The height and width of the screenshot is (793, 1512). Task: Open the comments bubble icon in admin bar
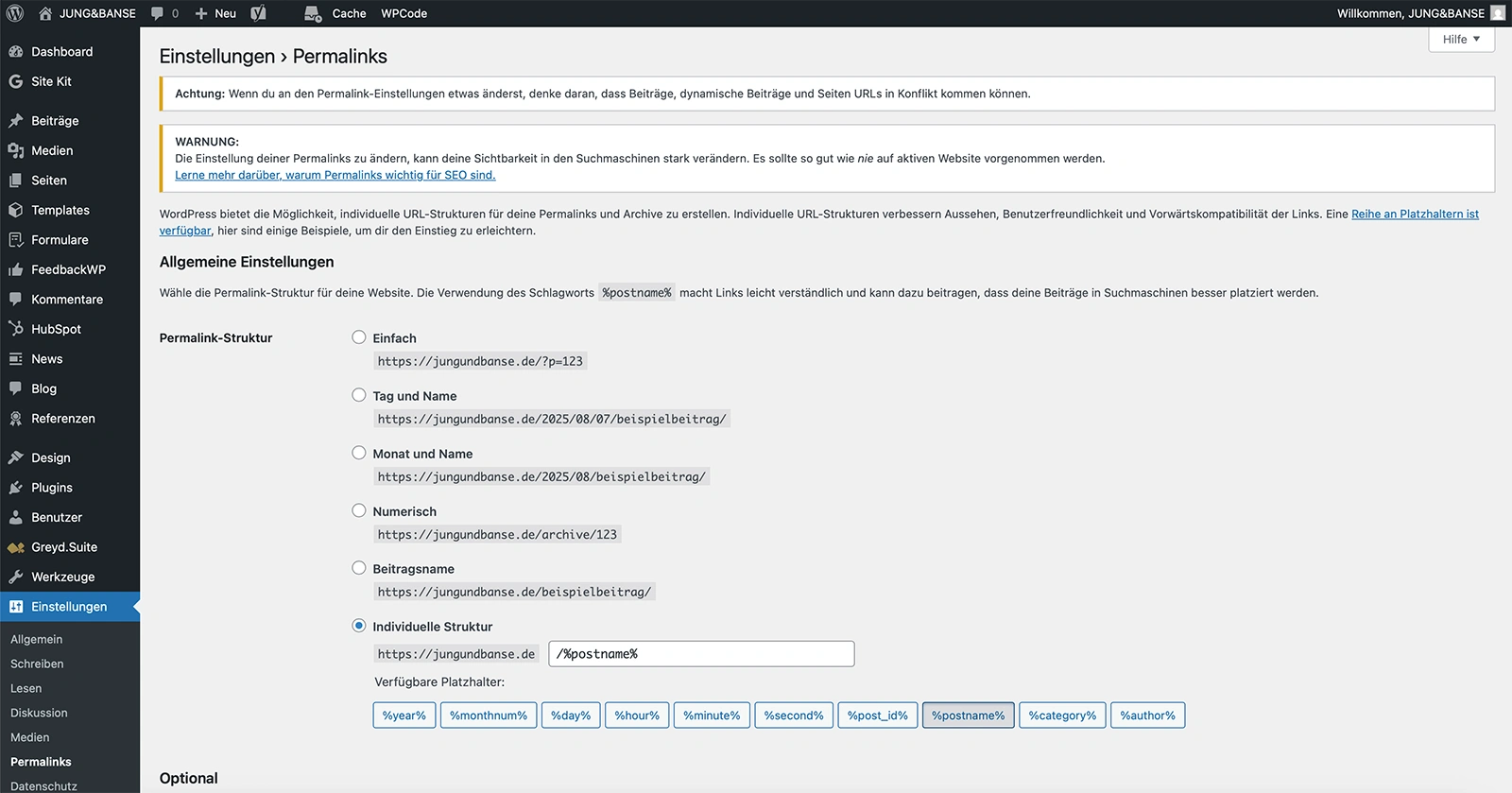pyautogui.click(x=158, y=13)
